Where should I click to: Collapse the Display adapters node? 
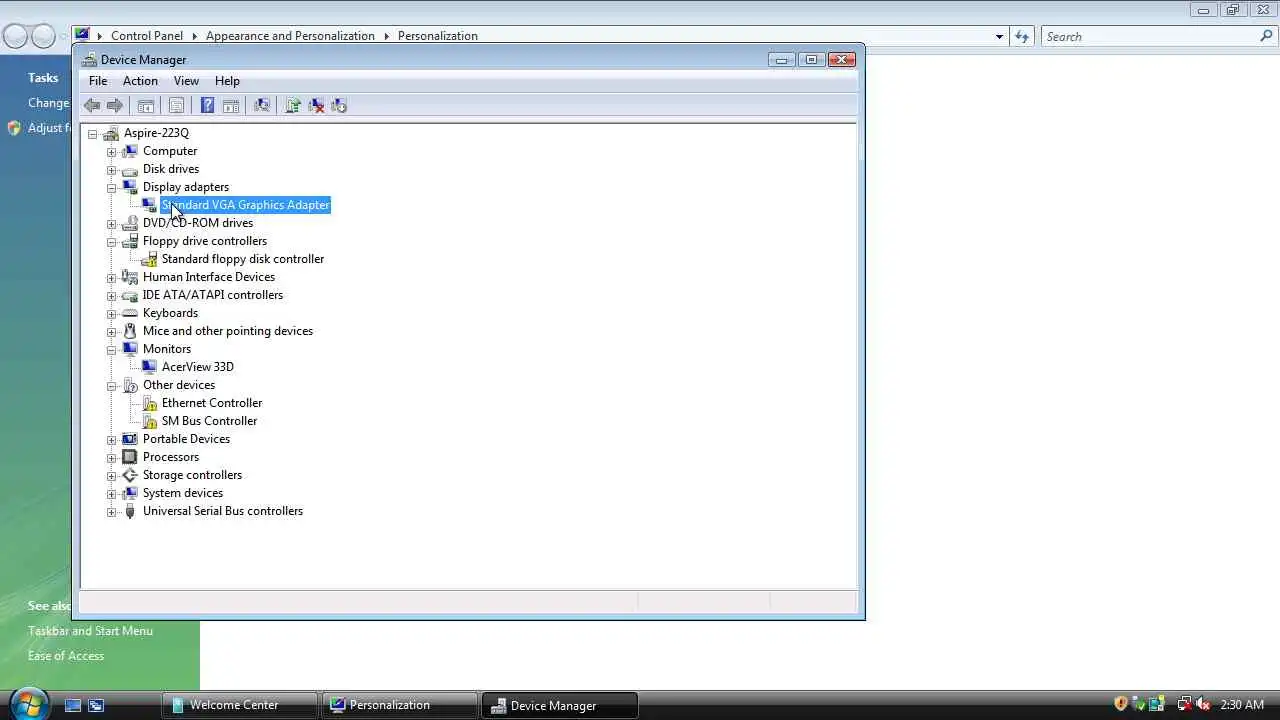tap(112, 187)
